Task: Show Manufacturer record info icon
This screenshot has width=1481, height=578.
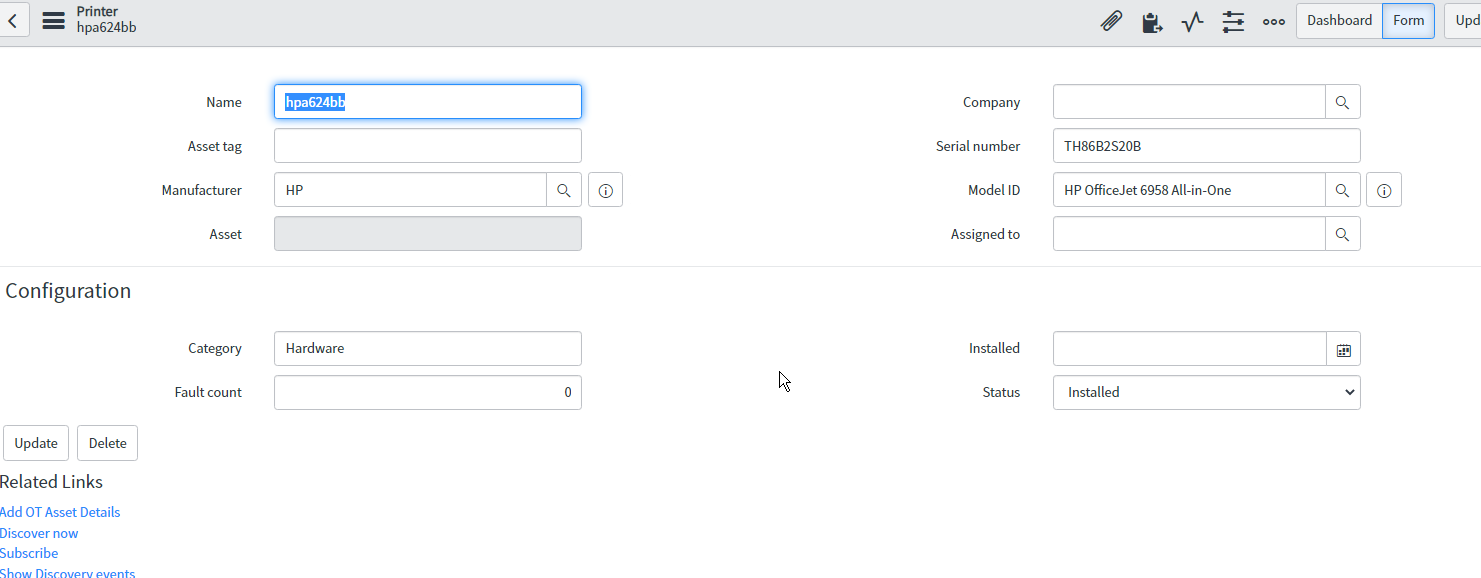Action: click(605, 190)
